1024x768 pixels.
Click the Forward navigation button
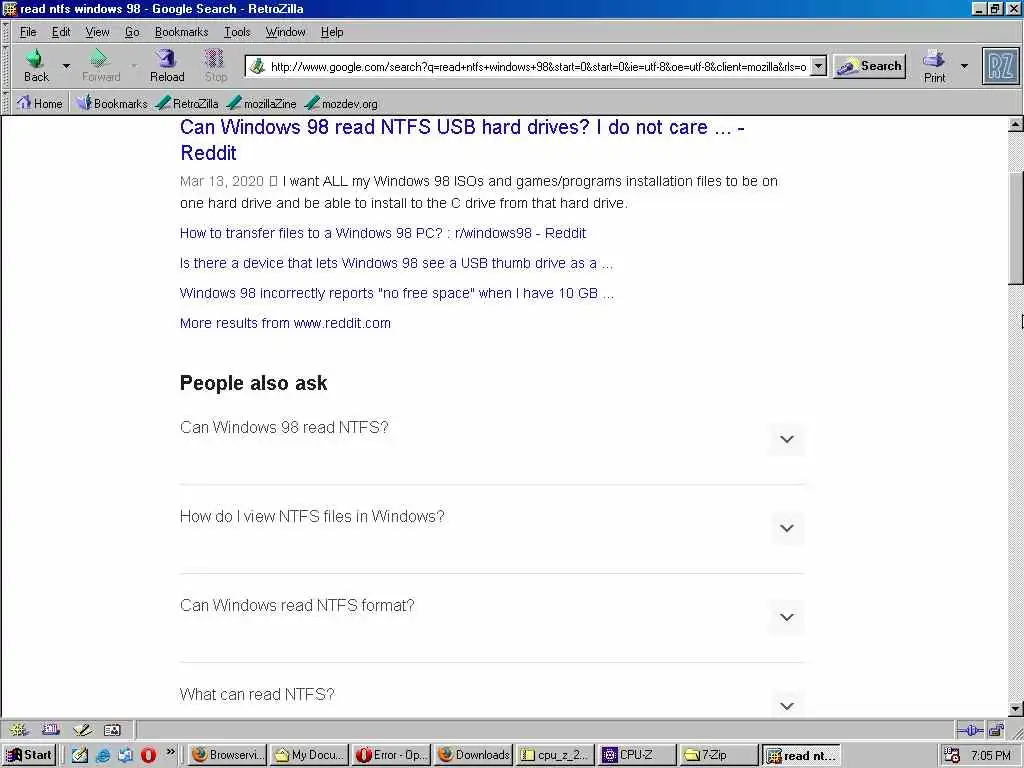pyautogui.click(x=101, y=65)
